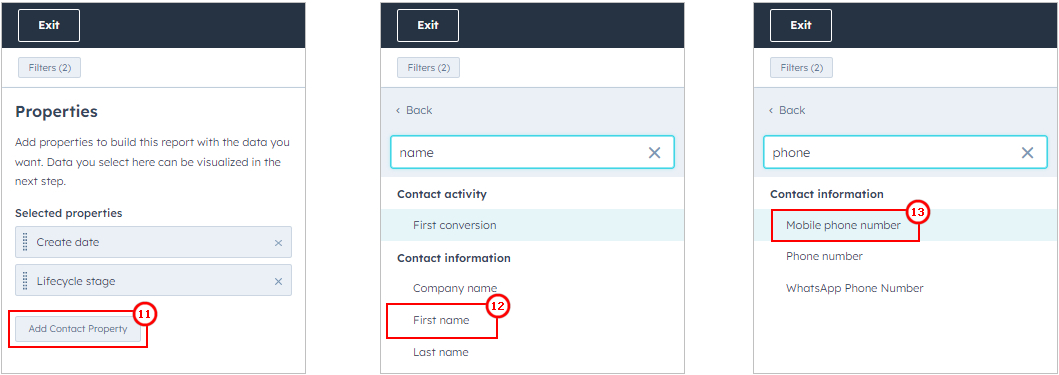This screenshot has width=1059, height=375.
Task: Clear the 'phone' search field
Action: pyautogui.click(x=1027, y=153)
